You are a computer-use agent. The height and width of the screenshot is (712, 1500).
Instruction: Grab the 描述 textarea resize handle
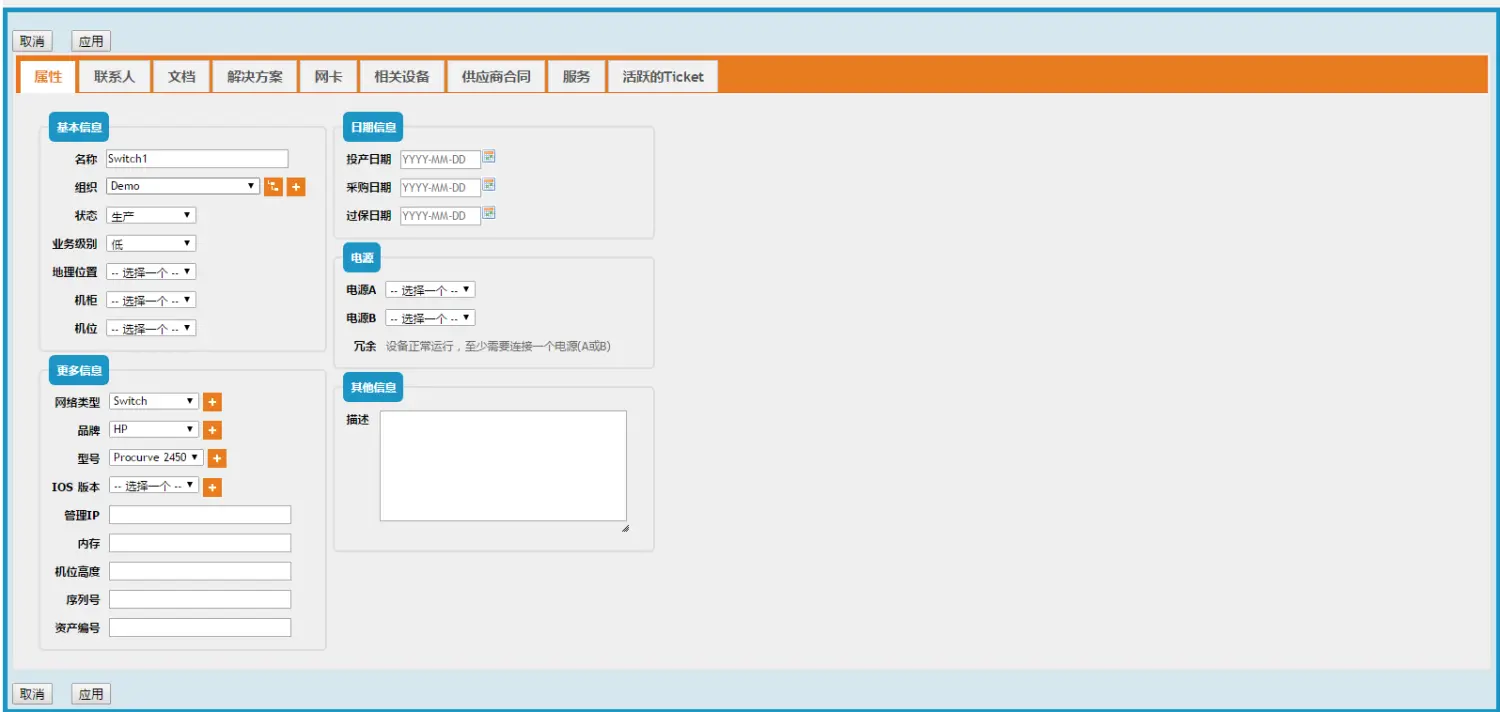(625, 528)
